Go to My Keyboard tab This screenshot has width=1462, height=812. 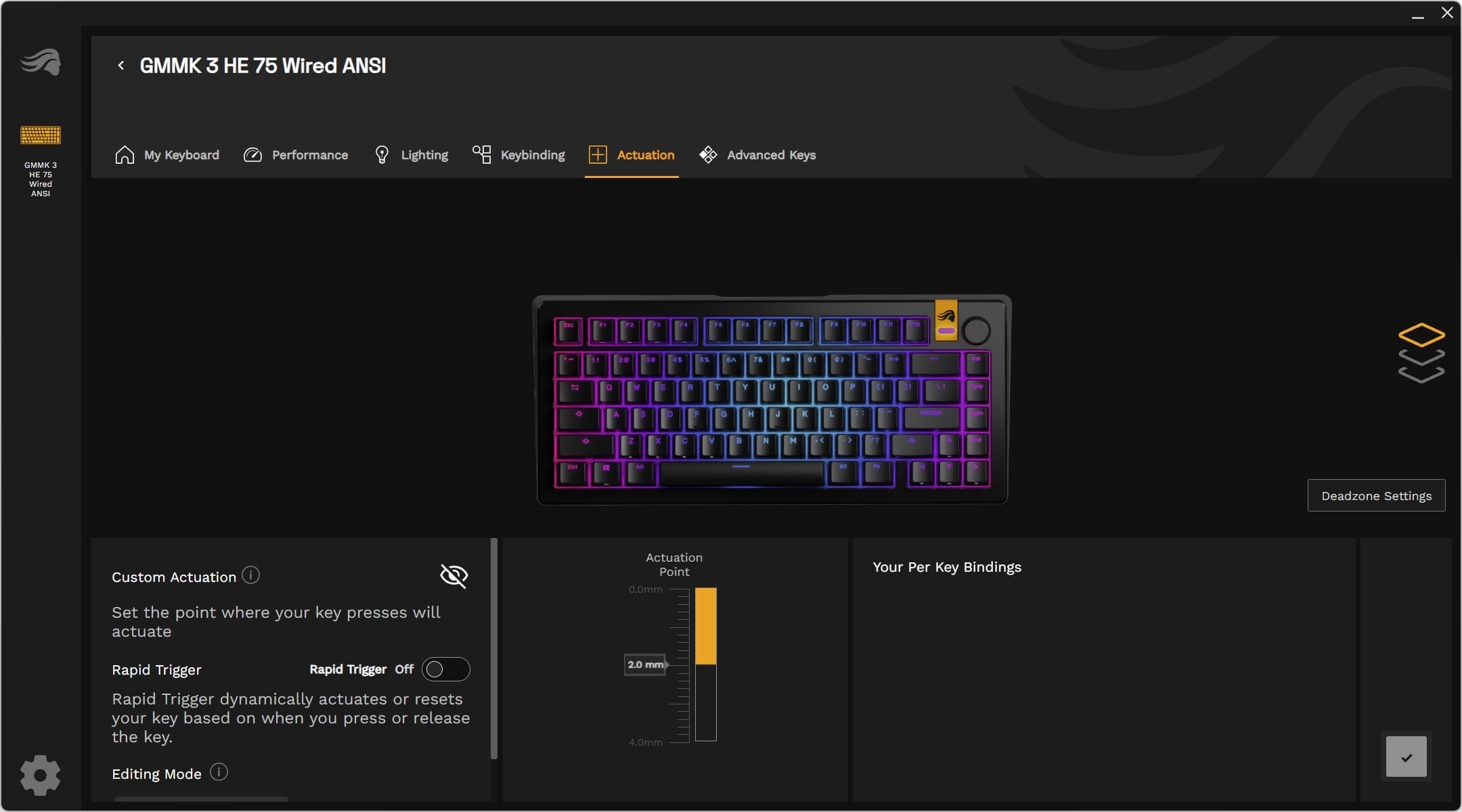(167, 155)
